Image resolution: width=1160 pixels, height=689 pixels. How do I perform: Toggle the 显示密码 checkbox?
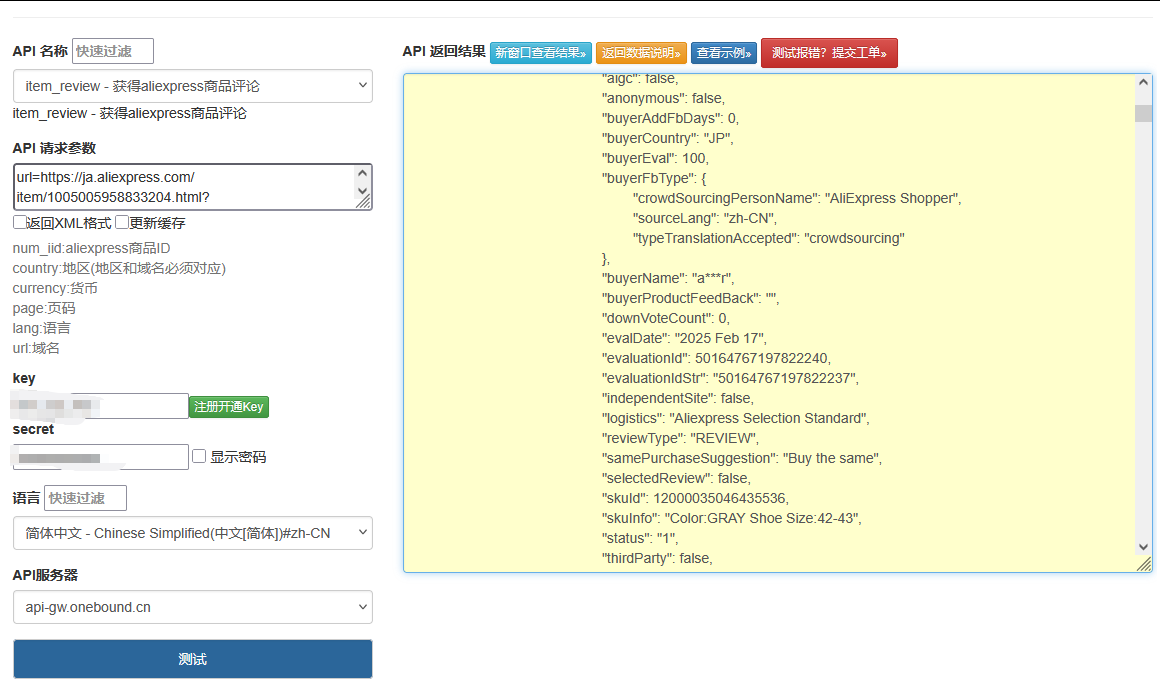(199, 456)
